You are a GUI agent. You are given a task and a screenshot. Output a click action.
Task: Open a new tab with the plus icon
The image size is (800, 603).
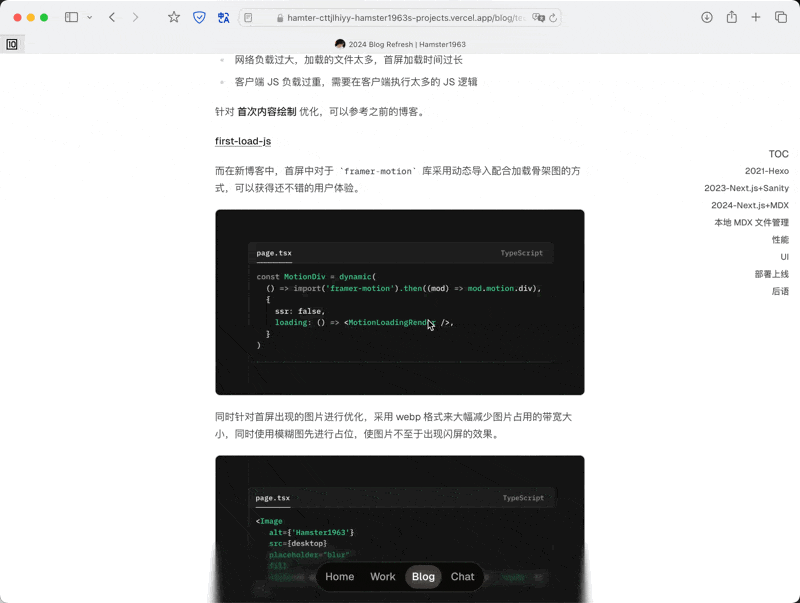click(x=758, y=17)
